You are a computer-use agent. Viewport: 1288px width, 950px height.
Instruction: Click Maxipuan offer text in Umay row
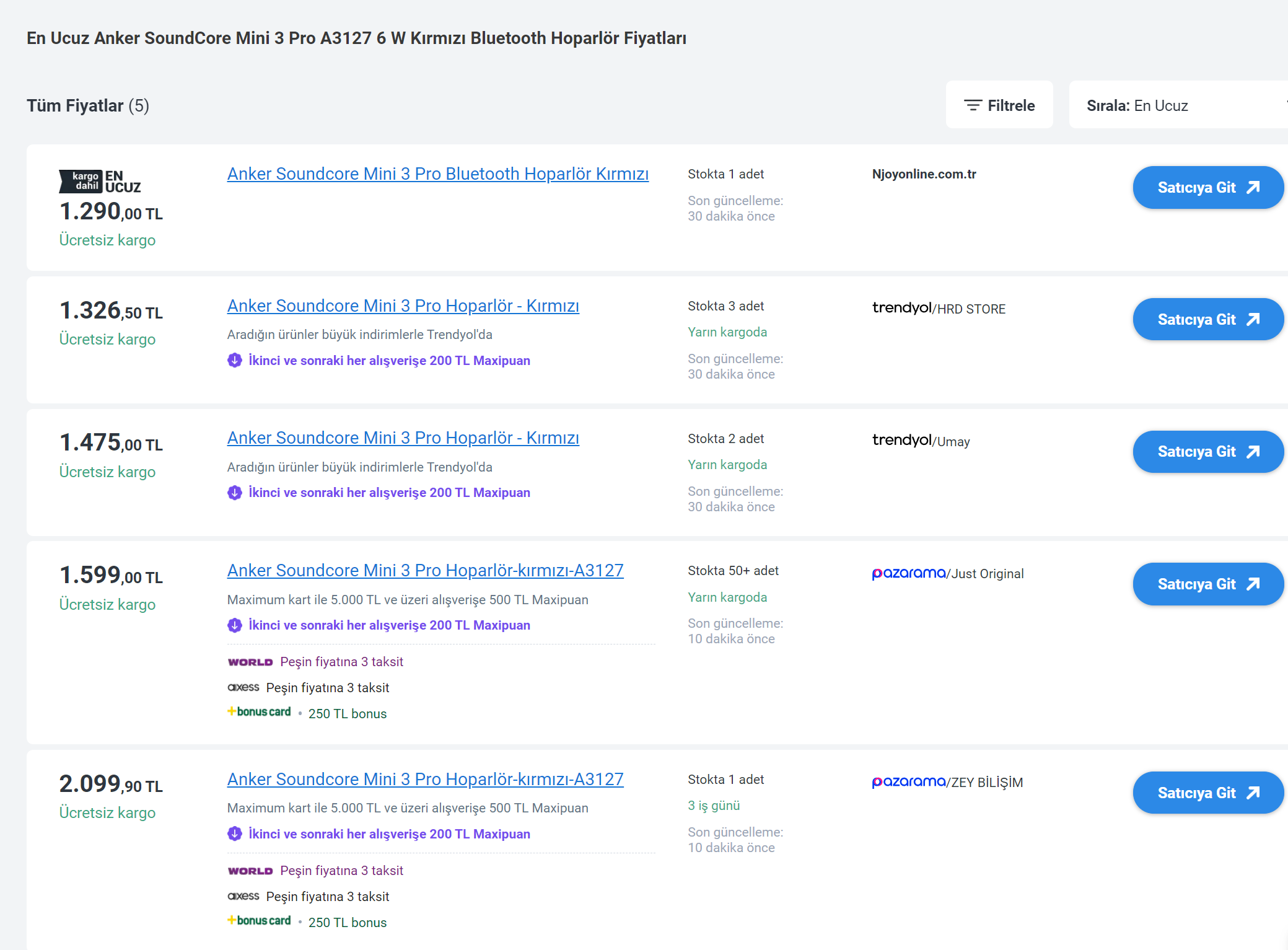[x=389, y=493]
